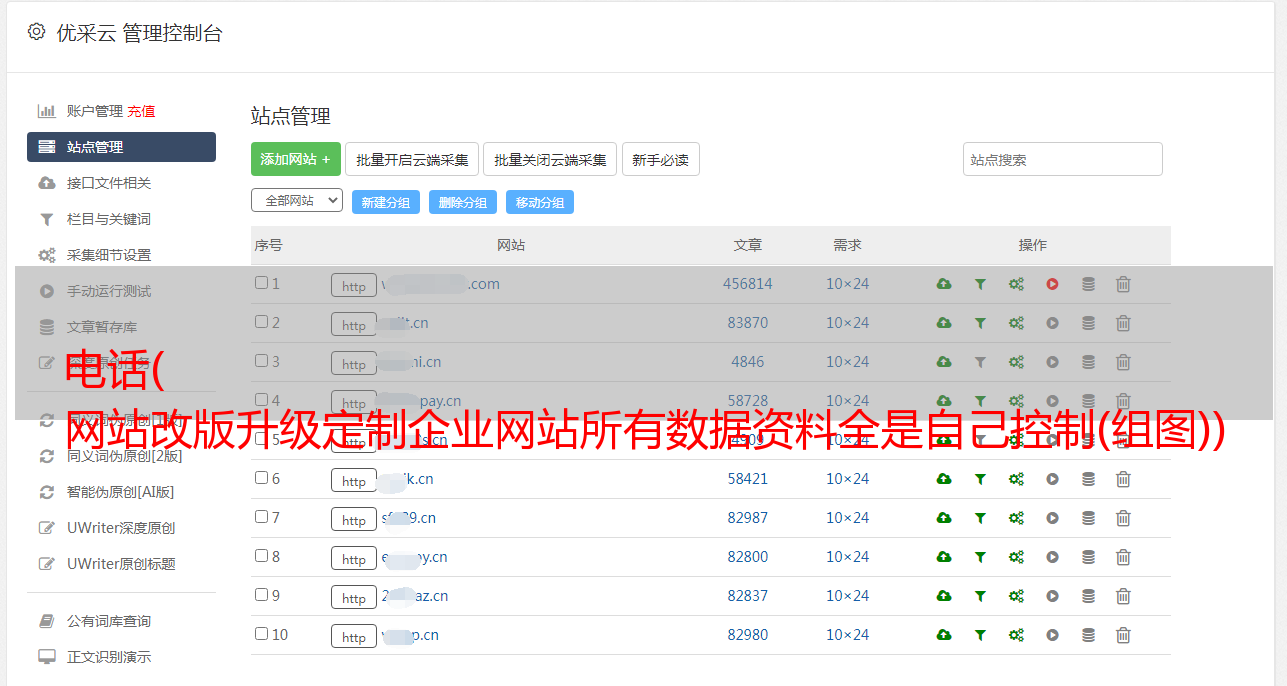Open the funnel filter icon in row 7
1287x686 pixels.
click(980, 518)
